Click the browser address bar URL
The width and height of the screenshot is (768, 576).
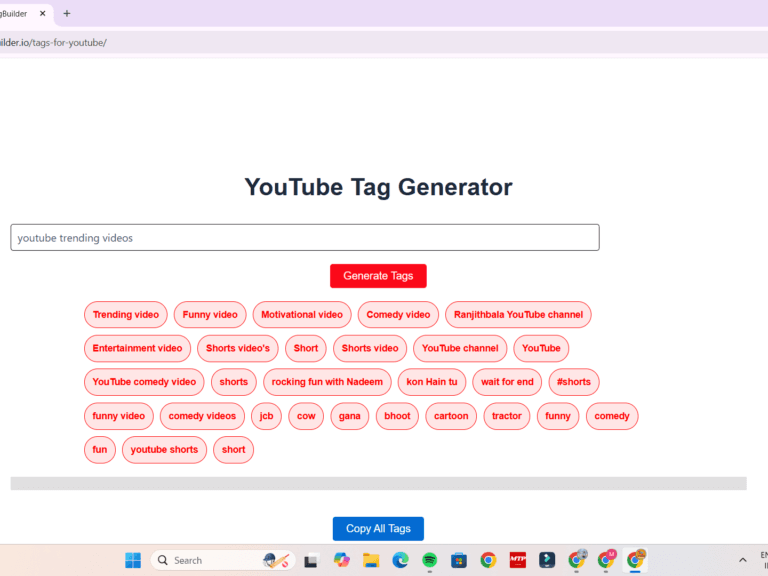[53, 43]
